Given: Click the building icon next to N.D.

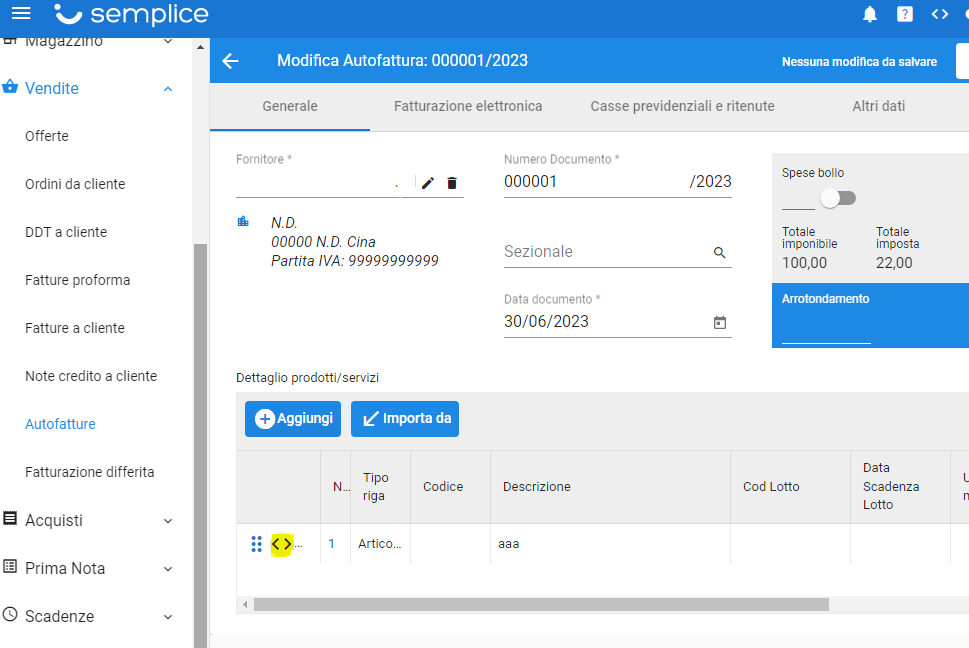Looking at the screenshot, I should 243,221.
